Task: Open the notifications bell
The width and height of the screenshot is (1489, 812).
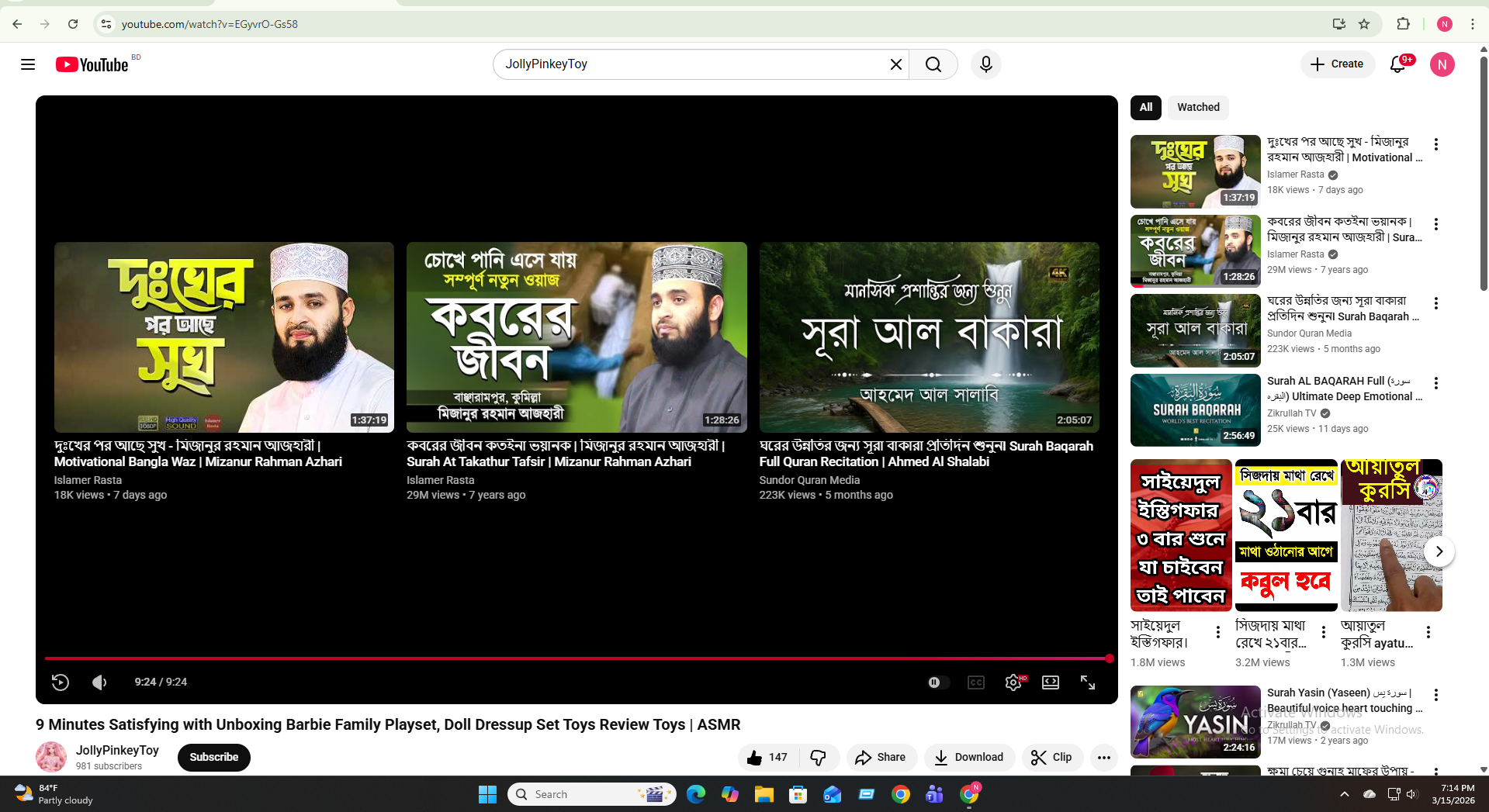Action: (1398, 64)
